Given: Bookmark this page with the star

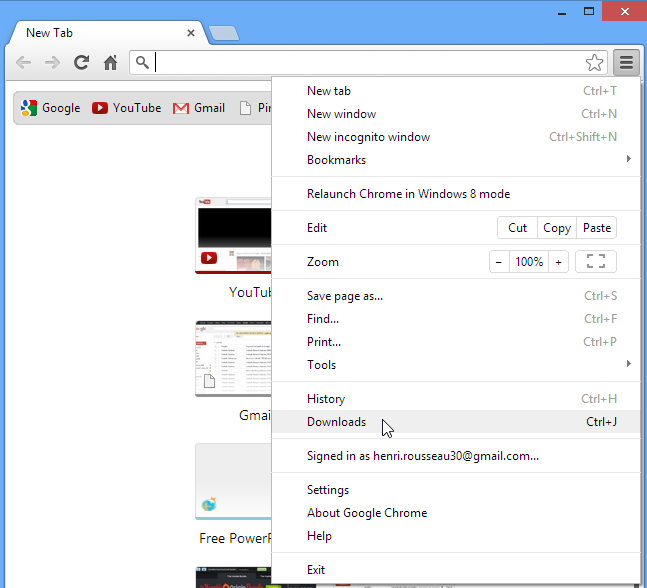Looking at the screenshot, I should (x=594, y=63).
